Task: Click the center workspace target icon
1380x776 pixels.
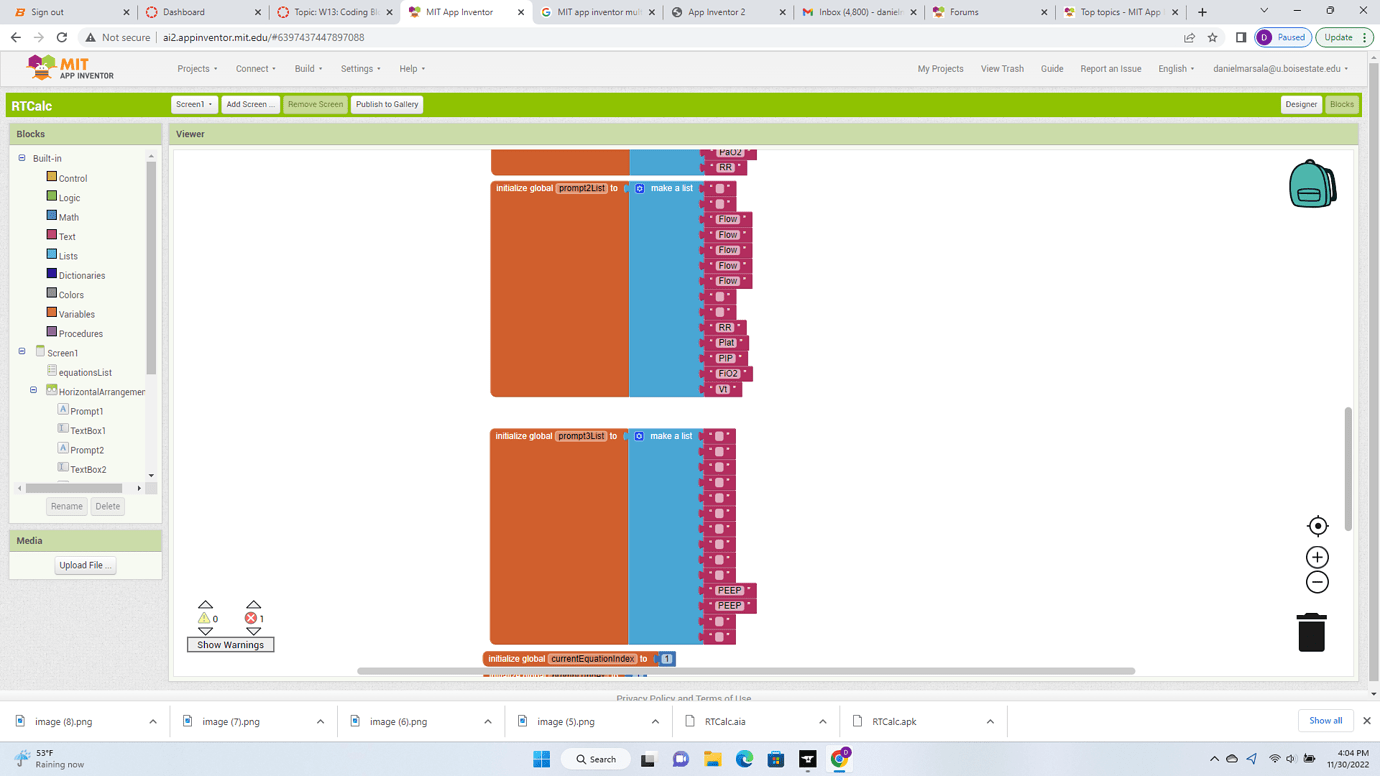Action: pos(1317,526)
